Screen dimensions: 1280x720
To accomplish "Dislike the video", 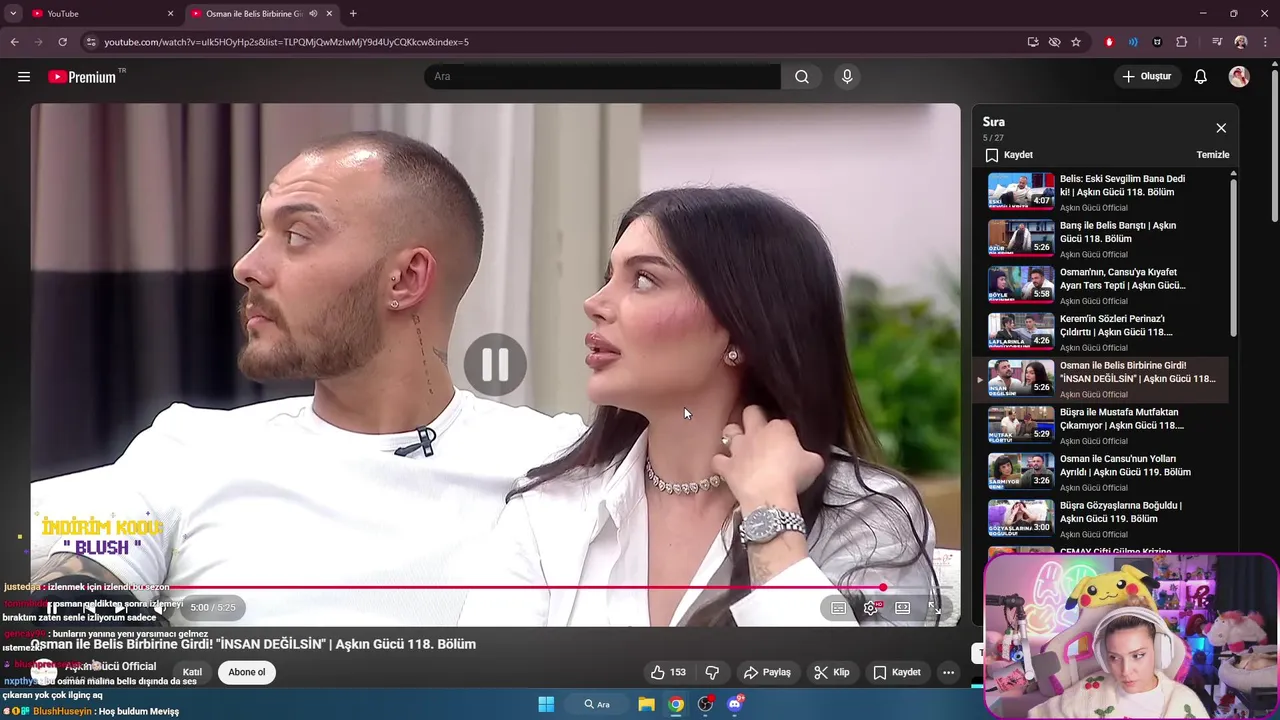I will point(712,672).
